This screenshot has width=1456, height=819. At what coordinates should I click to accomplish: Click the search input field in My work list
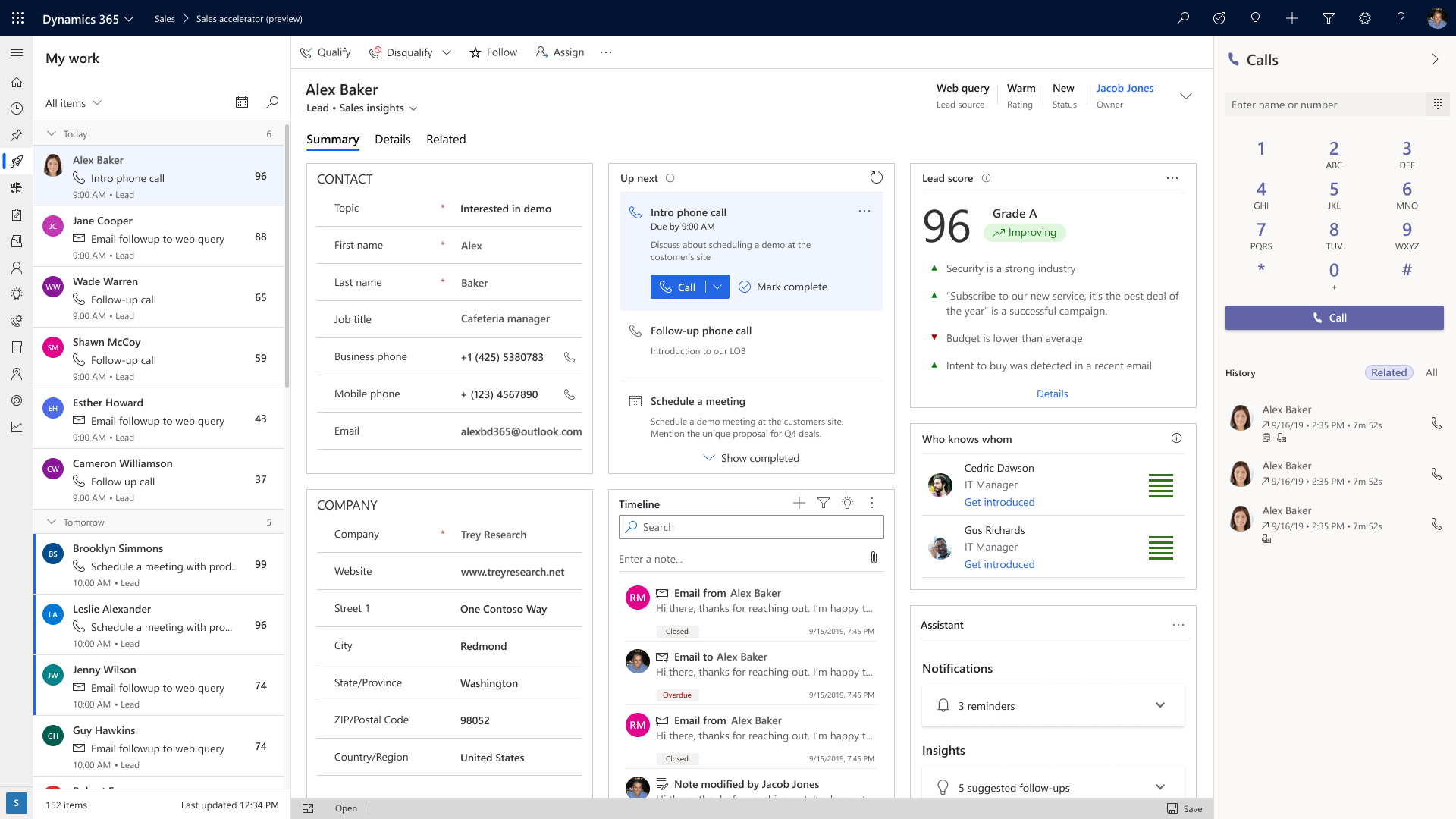272,102
